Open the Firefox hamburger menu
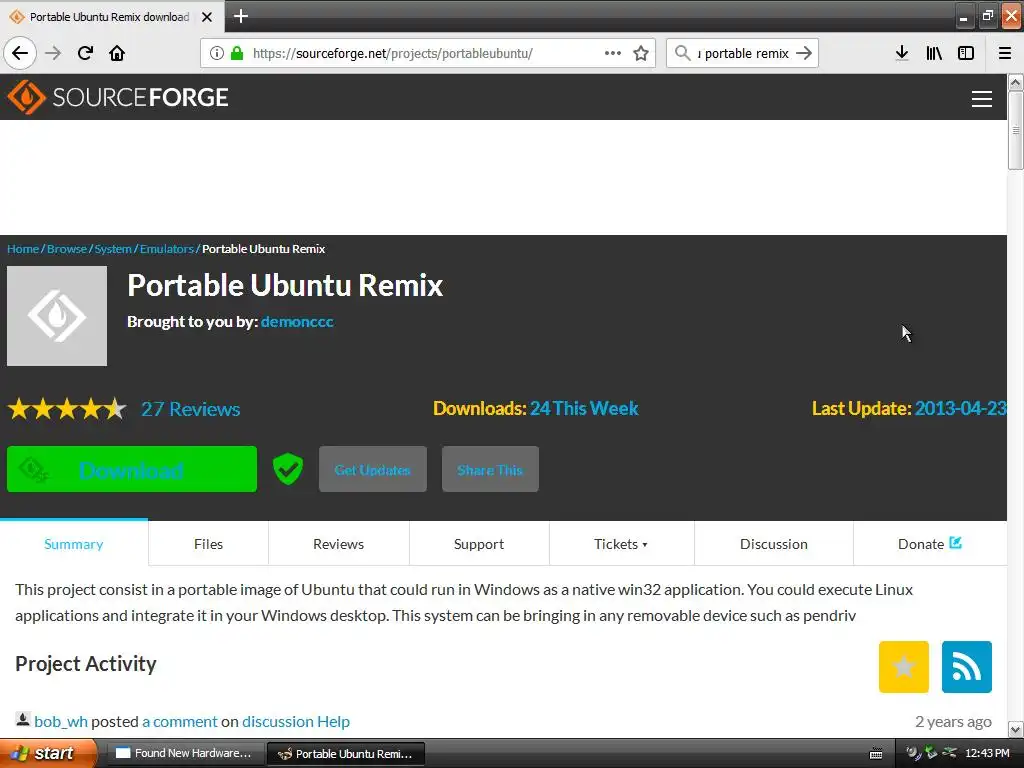 [x=1005, y=53]
